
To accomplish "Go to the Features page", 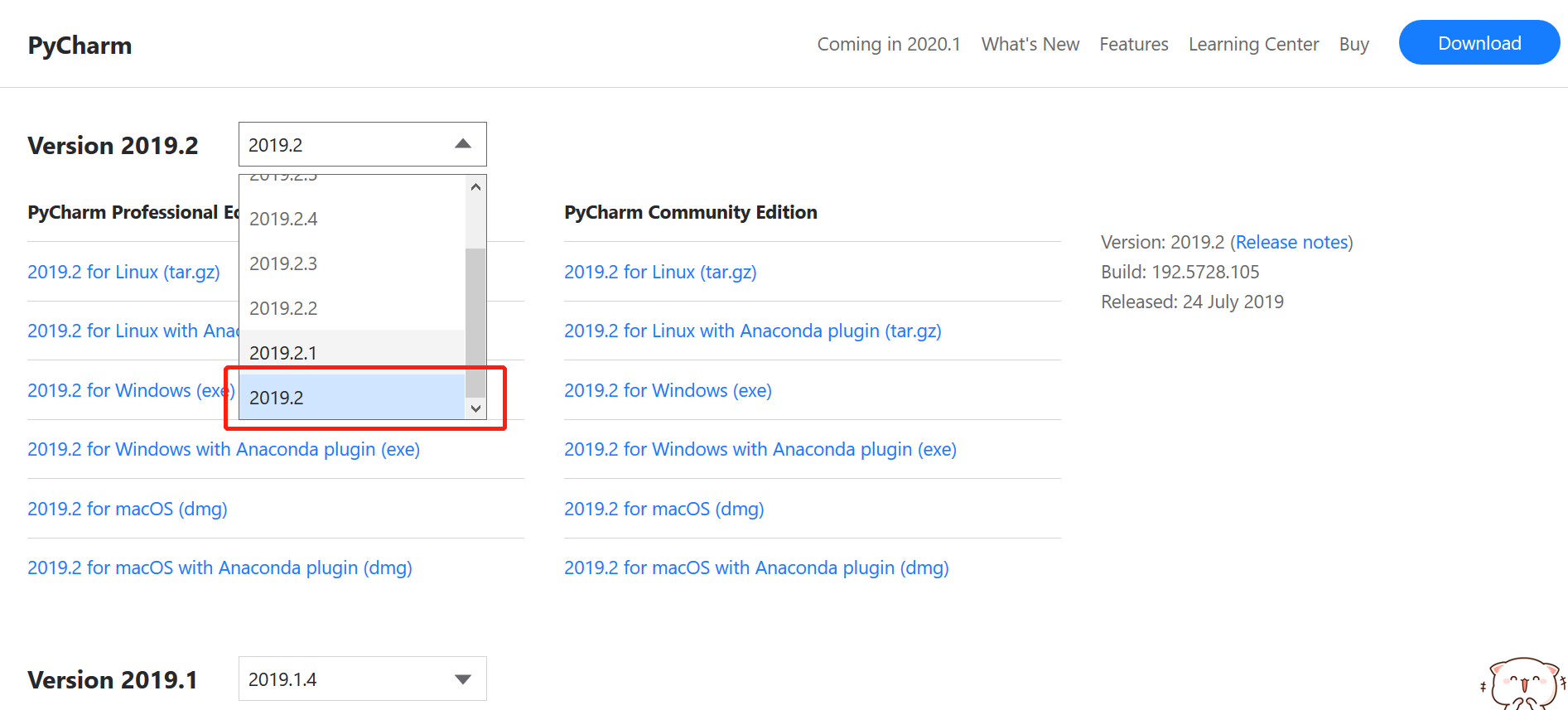I will [1134, 44].
